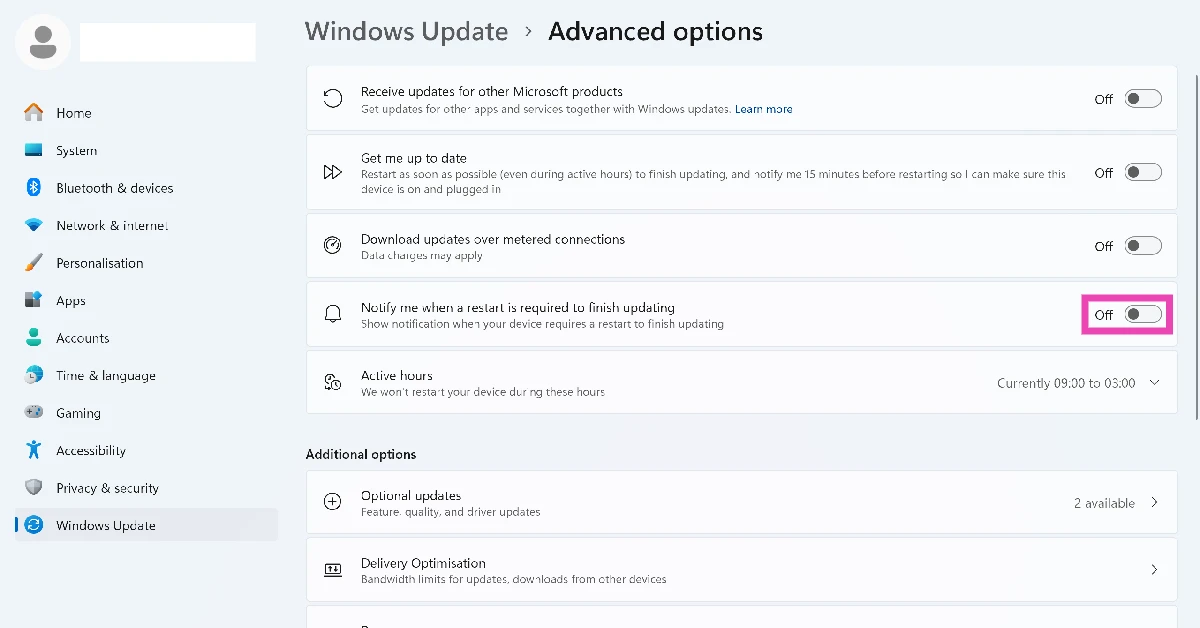Click the Privacy & security shield icon

(33, 488)
